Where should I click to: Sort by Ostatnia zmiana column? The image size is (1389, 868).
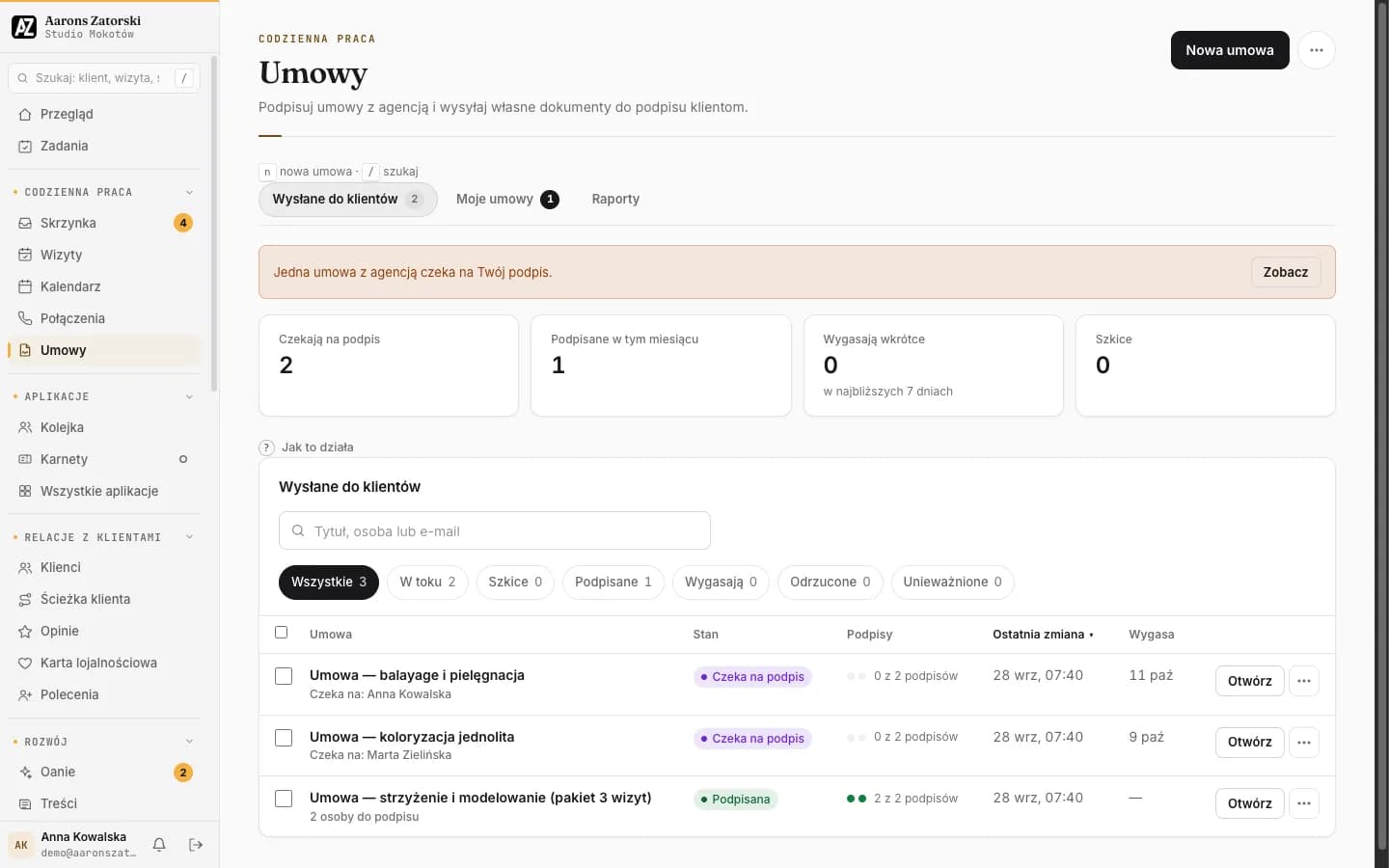(x=1043, y=634)
